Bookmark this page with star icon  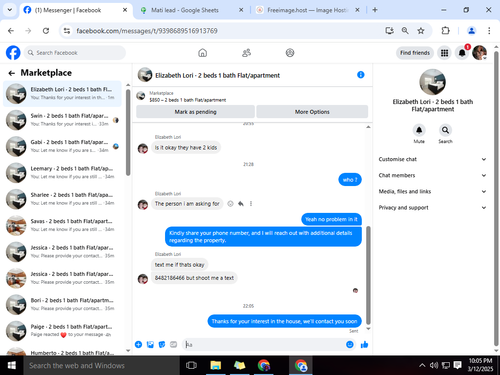click(421, 31)
